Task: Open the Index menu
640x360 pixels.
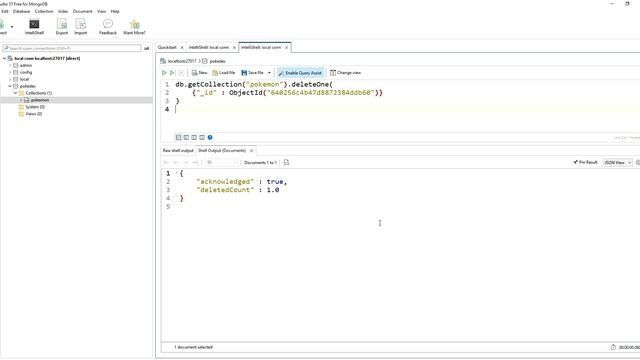Action: [x=63, y=11]
